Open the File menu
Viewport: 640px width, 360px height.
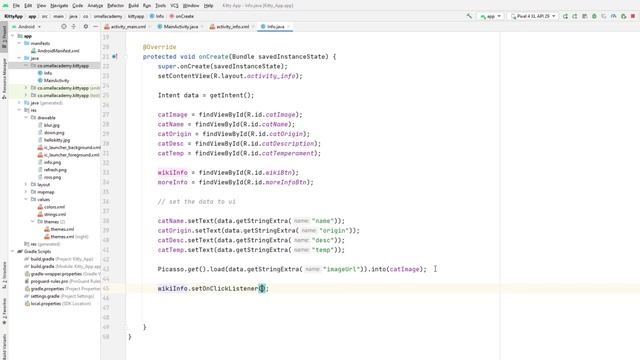[16, 6]
